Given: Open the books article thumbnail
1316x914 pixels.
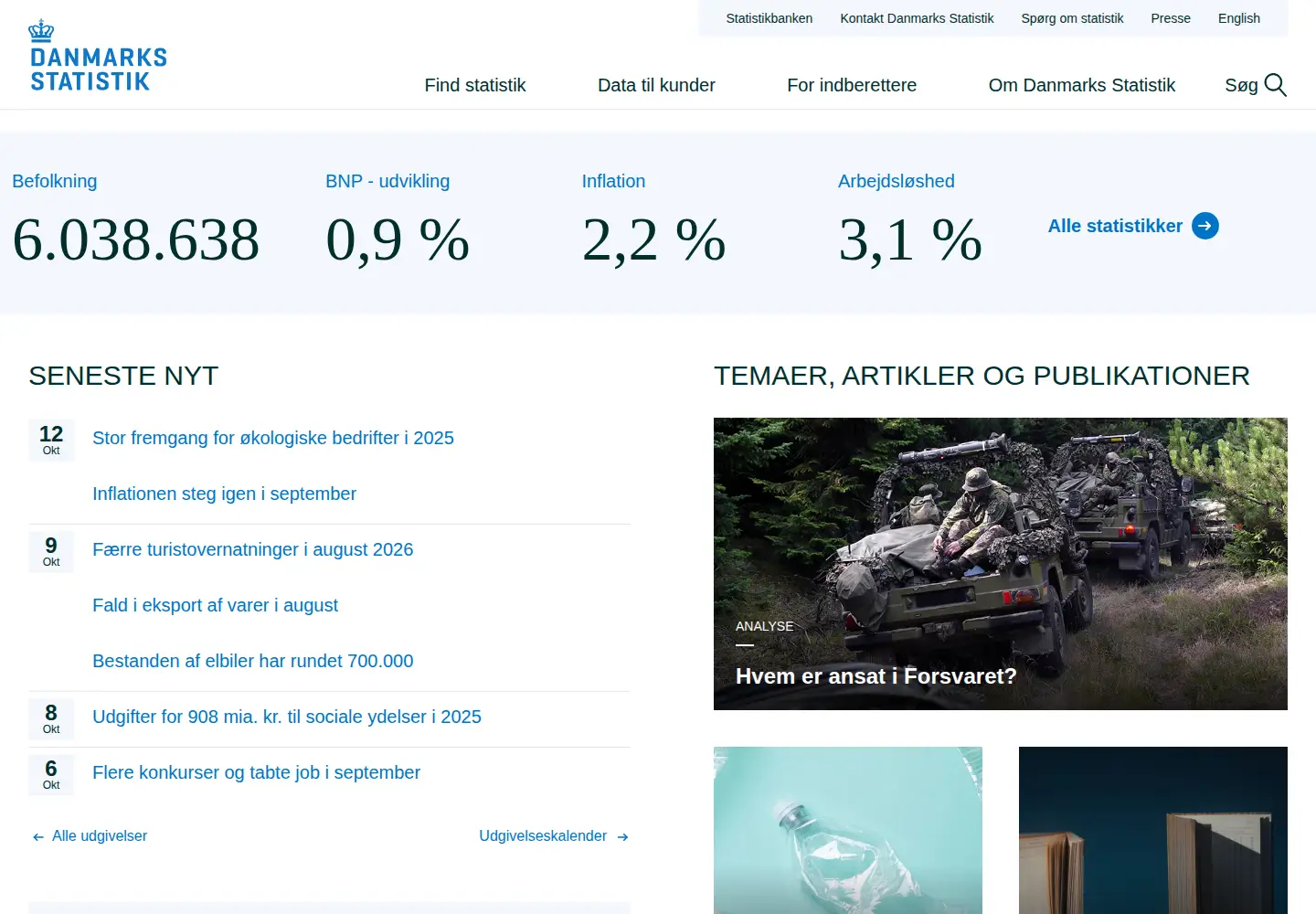Looking at the screenshot, I should [x=1153, y=830].
